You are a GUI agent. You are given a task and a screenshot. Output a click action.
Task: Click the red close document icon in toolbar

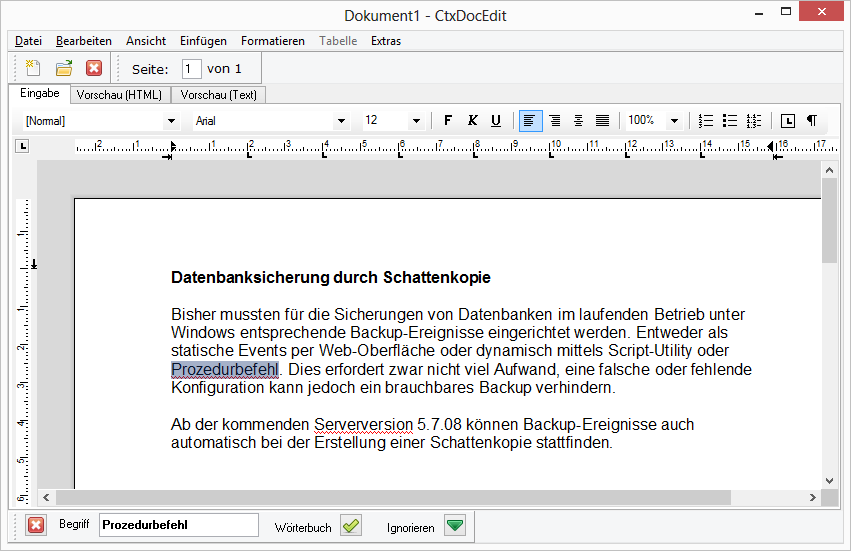93,68
